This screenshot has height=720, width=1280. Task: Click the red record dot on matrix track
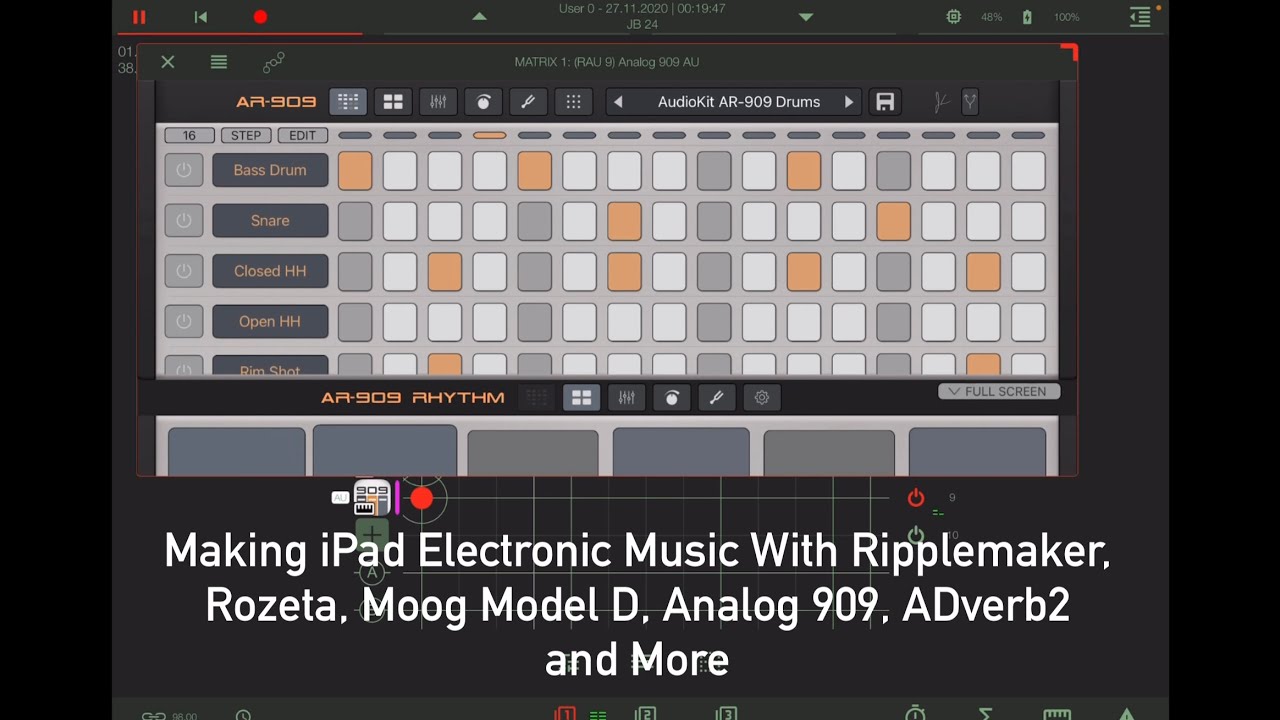pyautogui.click(x=422, y=498)
